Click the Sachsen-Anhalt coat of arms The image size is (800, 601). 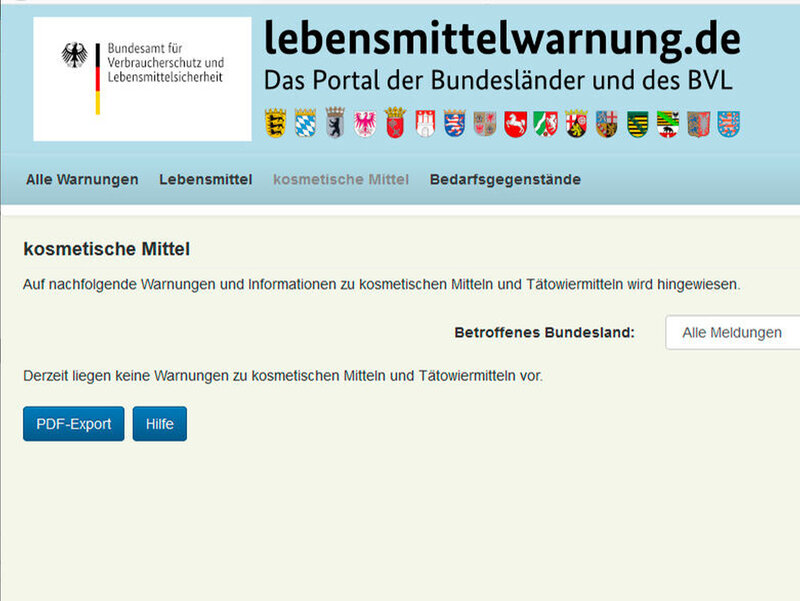point(668,124)
